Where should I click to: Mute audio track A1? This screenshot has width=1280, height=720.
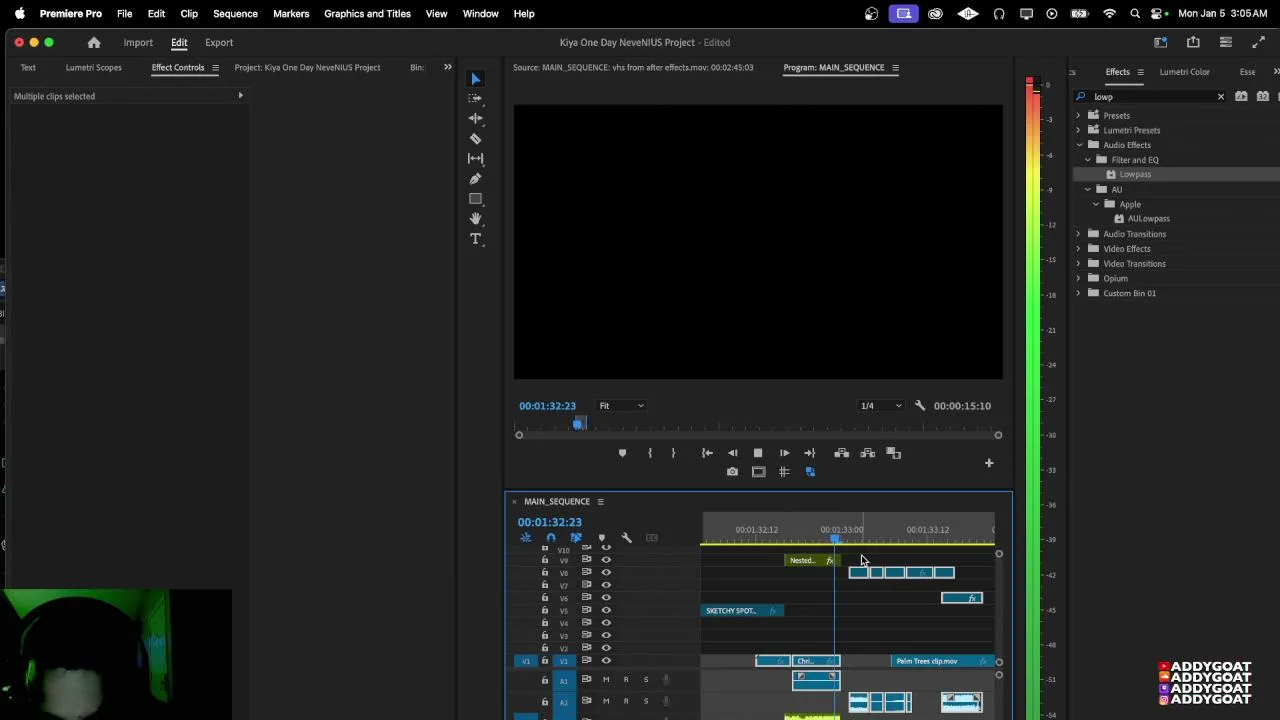[x=606, y=680]
